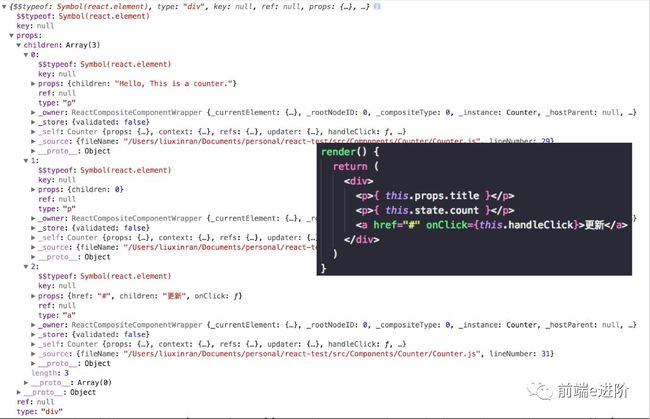Image resolution: width=650 pixels, height=419 pixels.
Task: Select the length: 3 row
Action: tap(50, 373)
